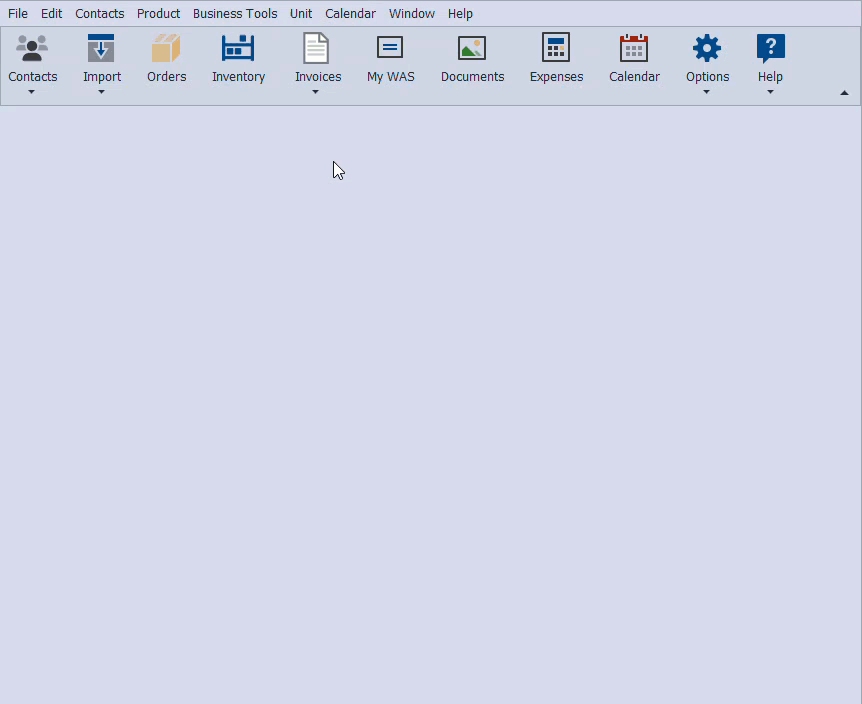Image resolution: width=862 pixels, height=704 pixels.
Task: Open the File menu
Action: coord(18,14)
